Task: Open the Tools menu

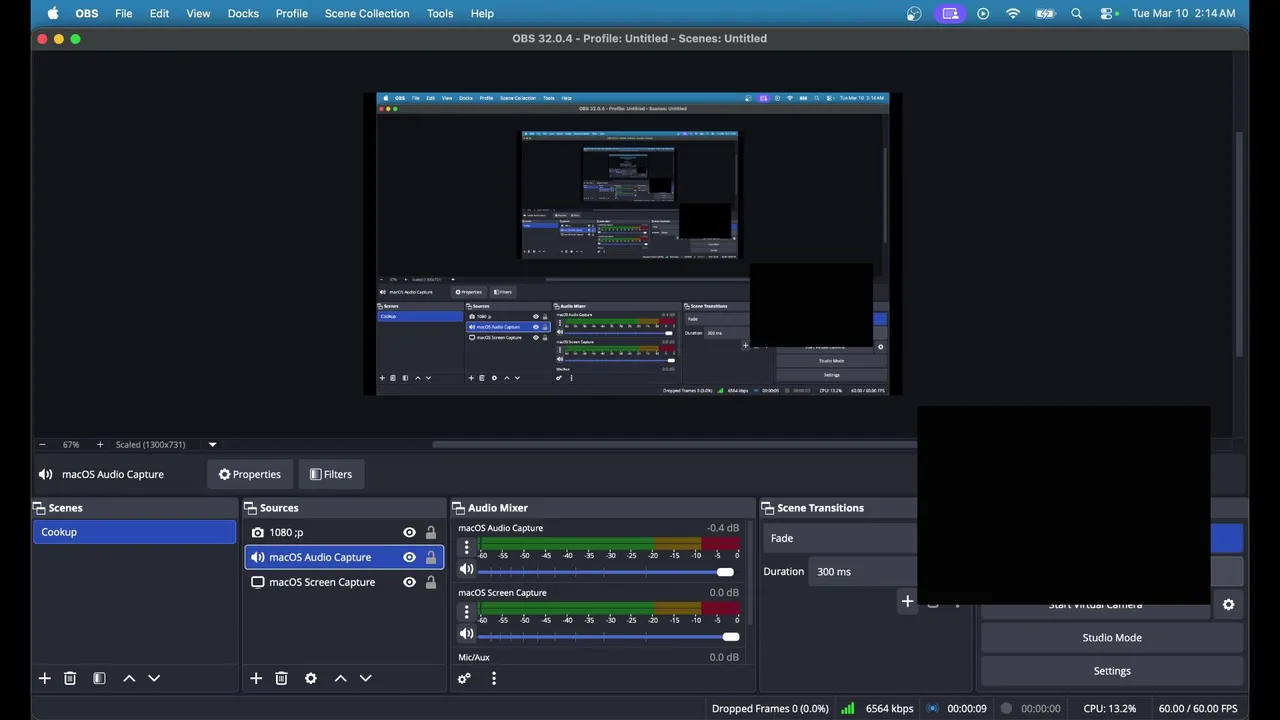Action: 440,13
